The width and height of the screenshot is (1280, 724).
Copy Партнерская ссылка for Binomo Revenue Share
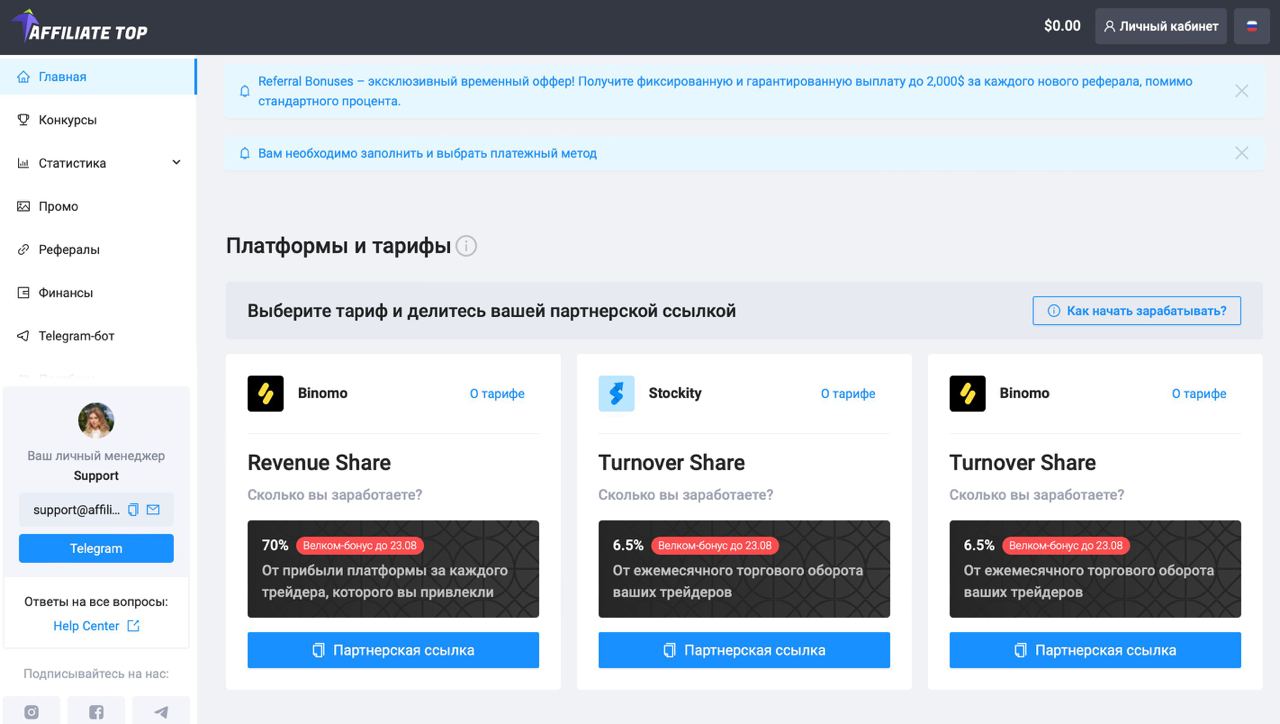click(393, 650)
